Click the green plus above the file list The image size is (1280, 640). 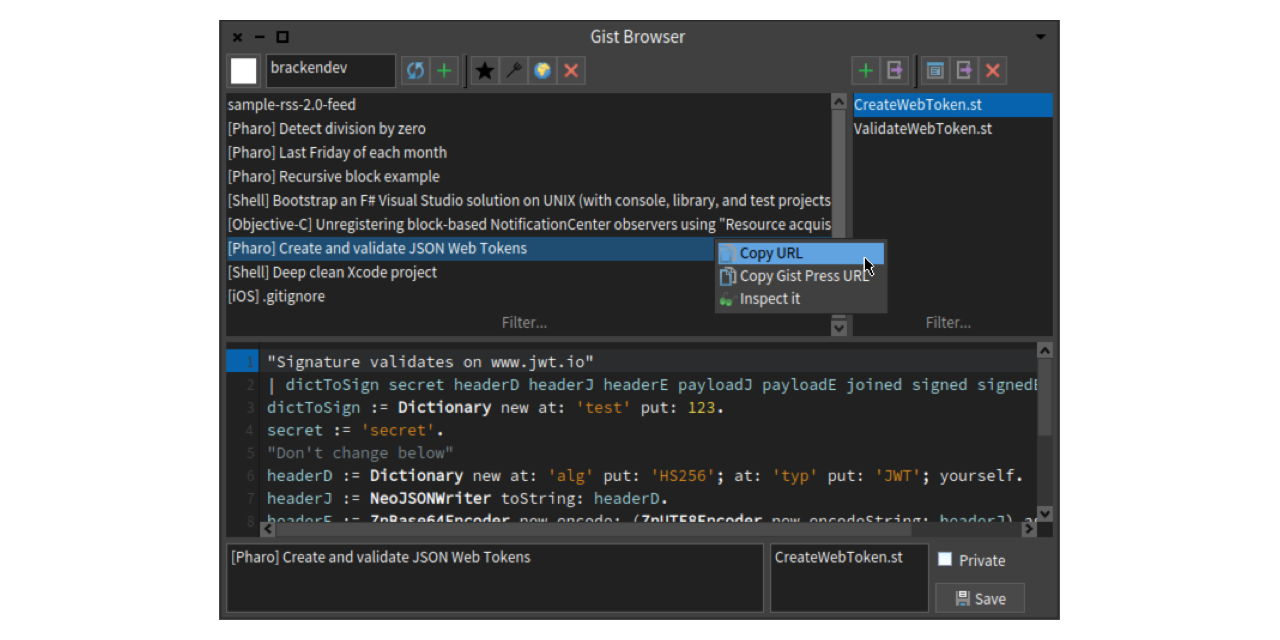click(x=866, y=71)
